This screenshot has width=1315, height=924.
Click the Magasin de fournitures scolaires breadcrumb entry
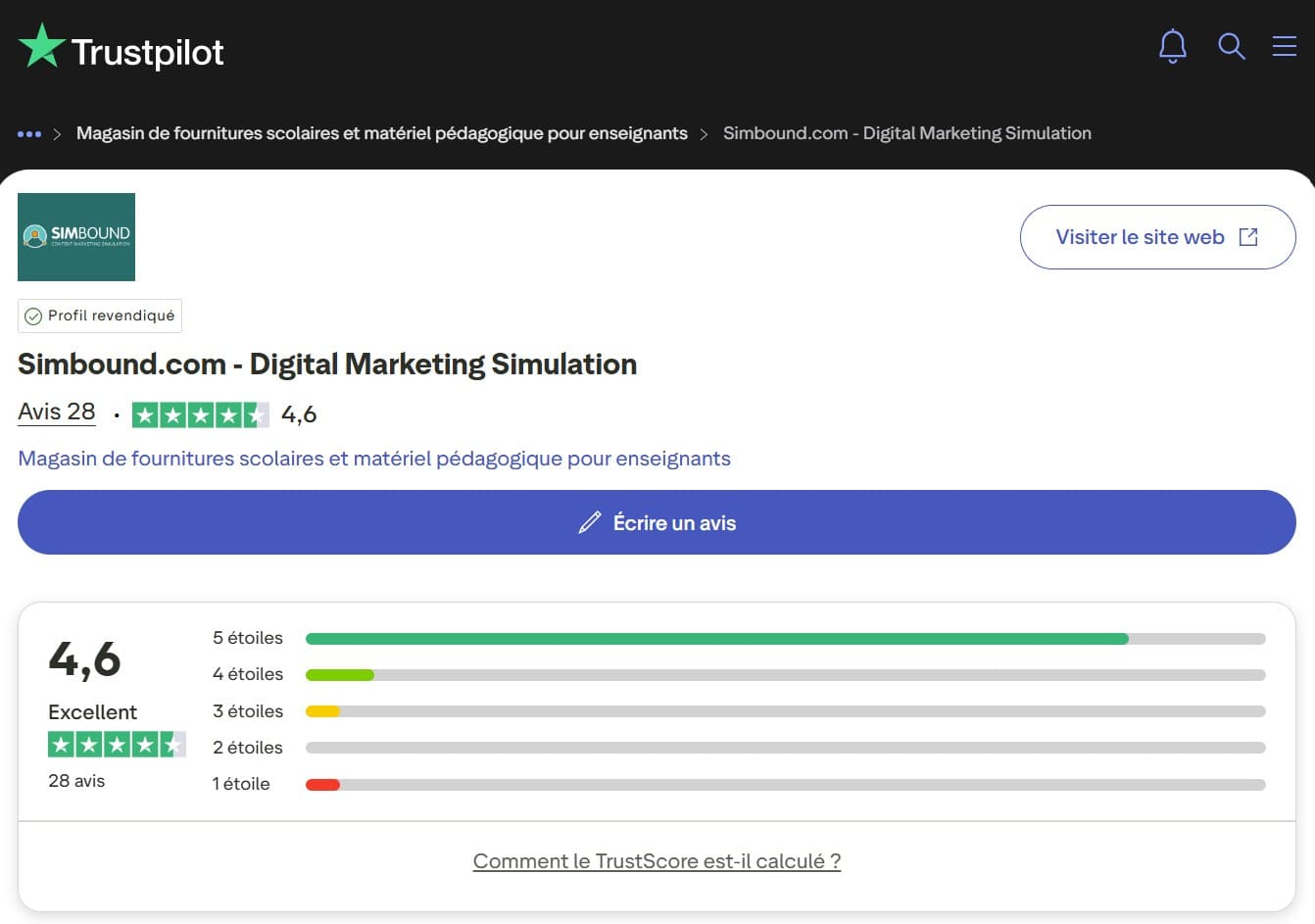click(382, 133)
